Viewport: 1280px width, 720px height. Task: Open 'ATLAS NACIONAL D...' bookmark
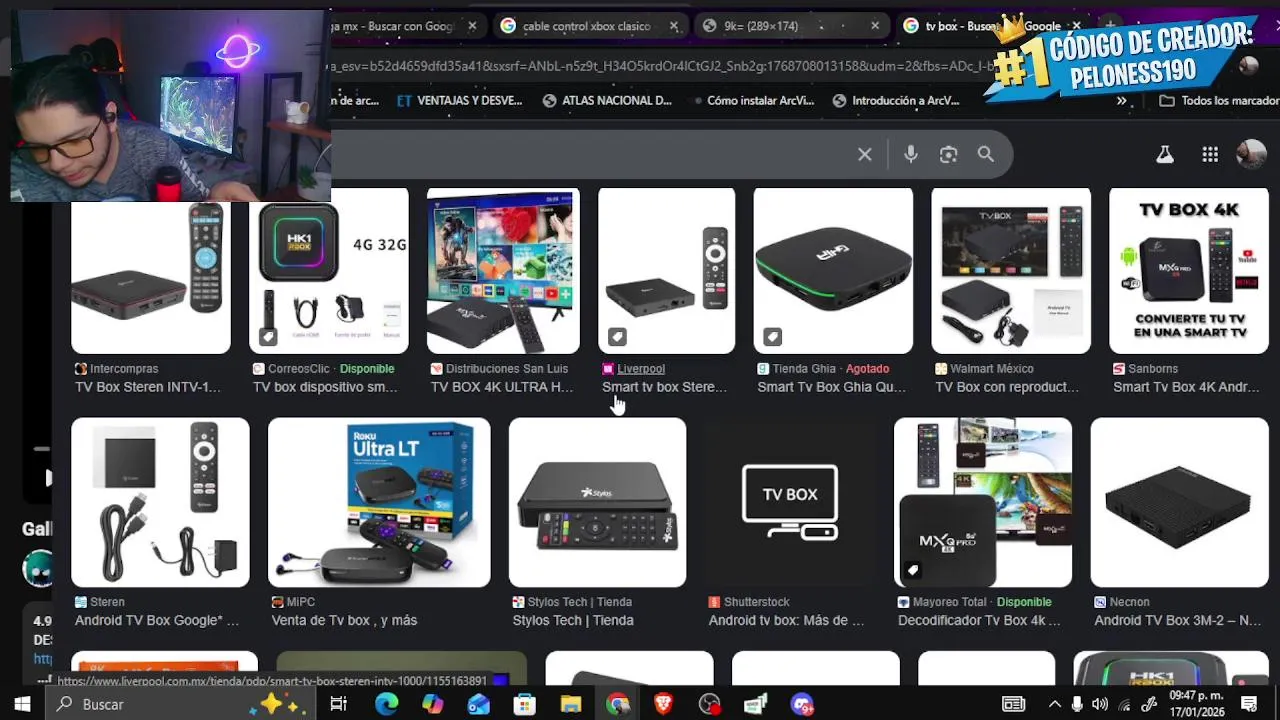point(606,101)
